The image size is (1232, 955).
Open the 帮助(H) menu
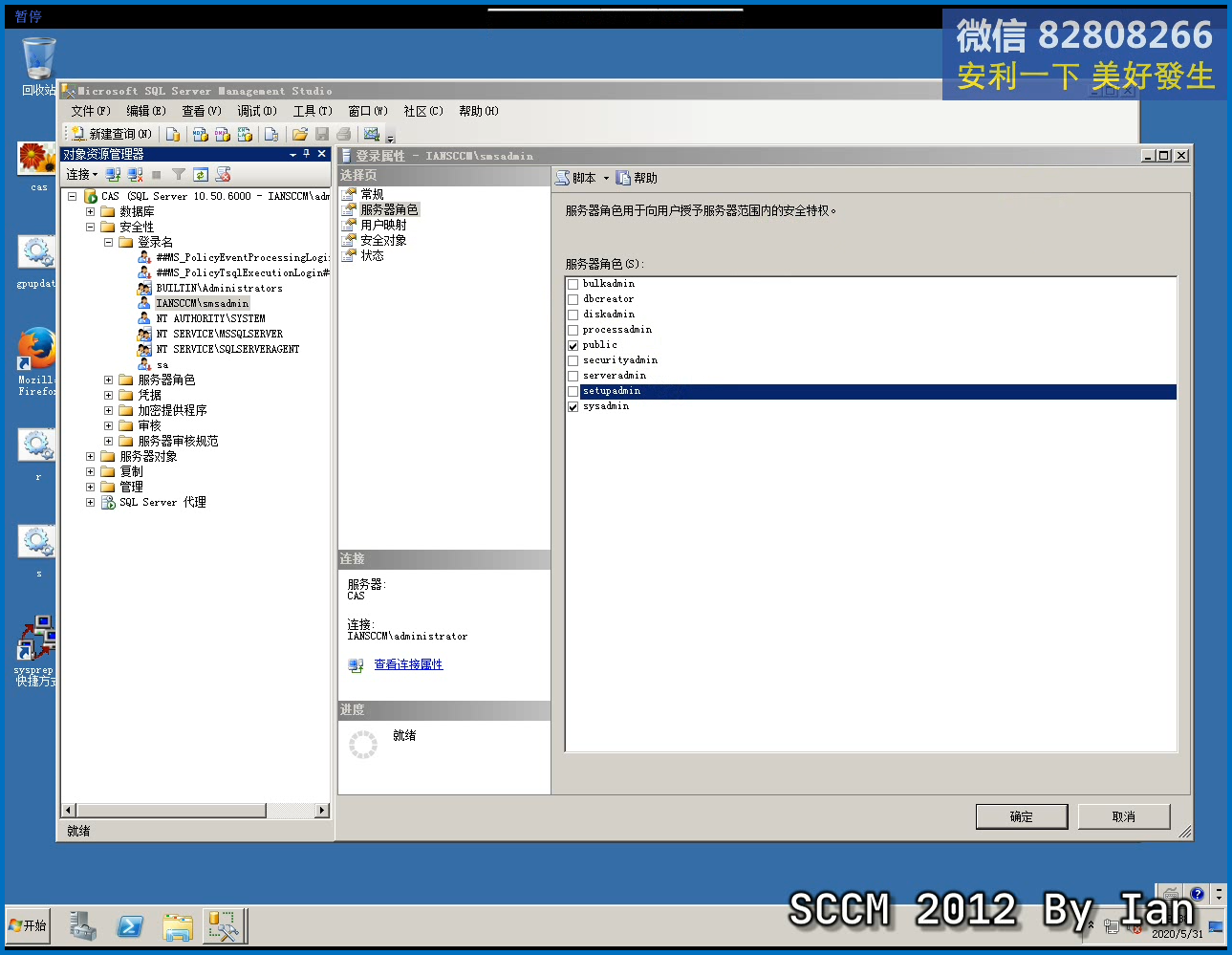pyautogui.click(x=479, y=111)
